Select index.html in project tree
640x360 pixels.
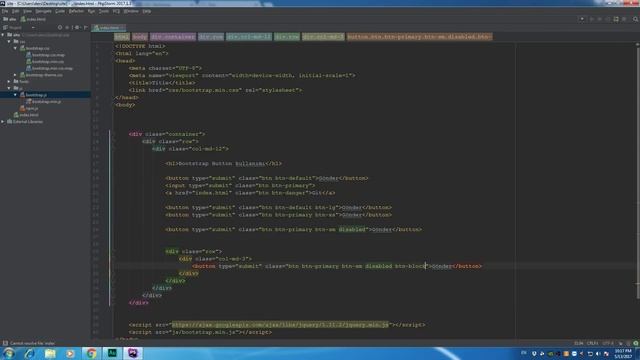[x=26, y=115]
